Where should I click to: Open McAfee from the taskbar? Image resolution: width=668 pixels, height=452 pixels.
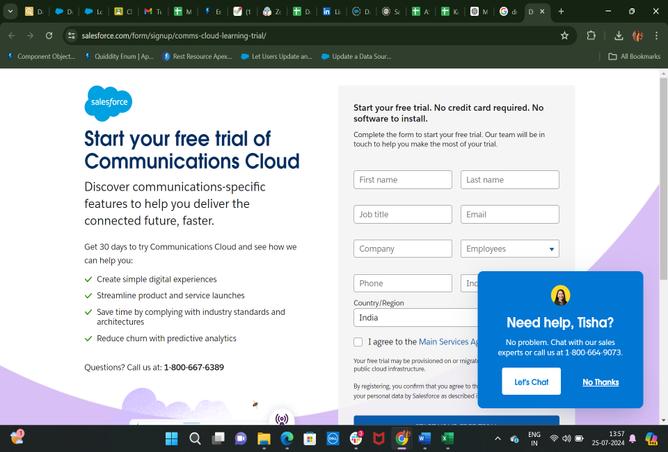tap(378, 438)
